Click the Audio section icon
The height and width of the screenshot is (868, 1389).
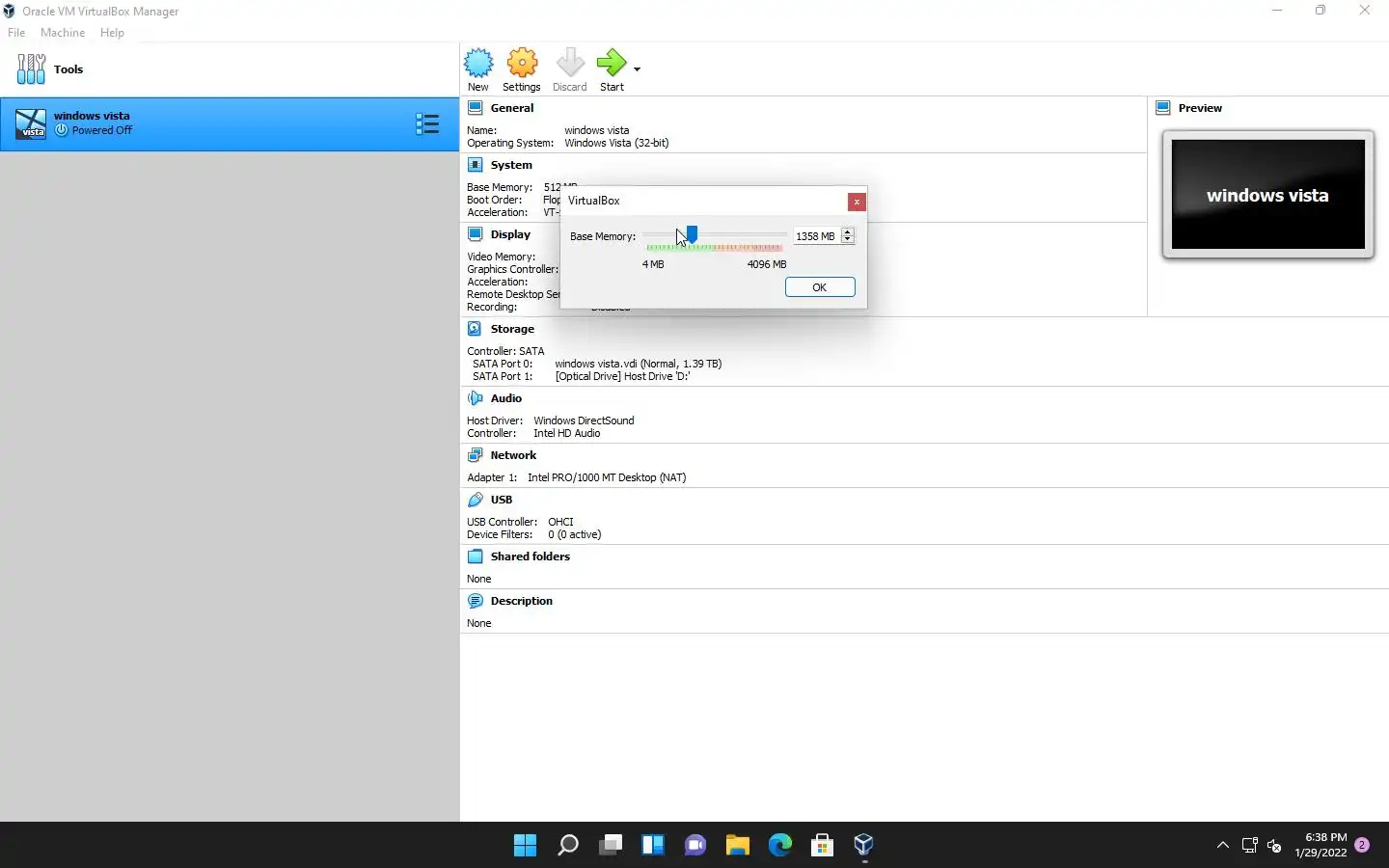tap(476, 398)
